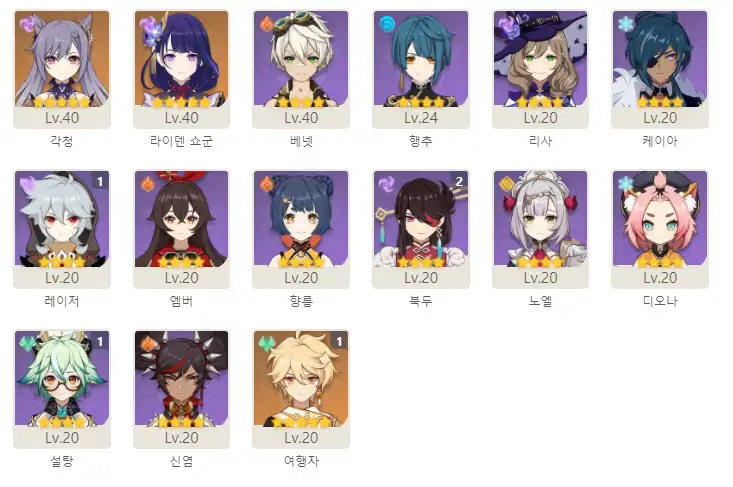Click constellation badge 1 on 여행자
Viewport: 733px width, 487px height.
click(x=339, y=342)
